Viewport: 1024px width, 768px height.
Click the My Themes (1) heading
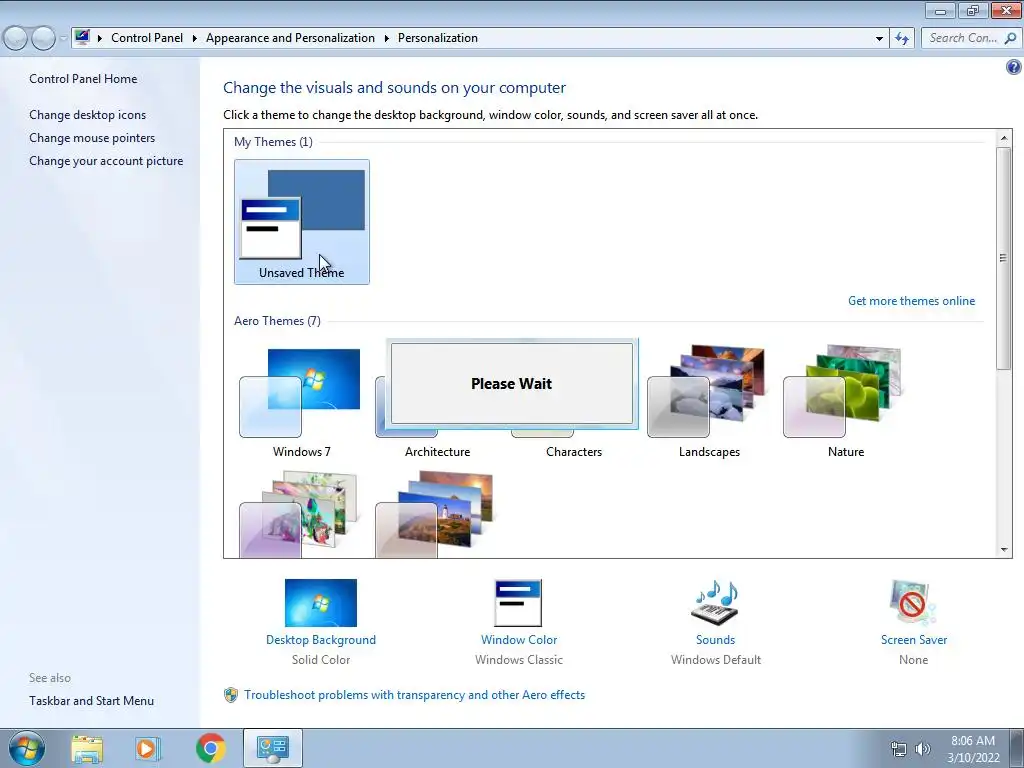pyautogui.click(x=273, y=142)
